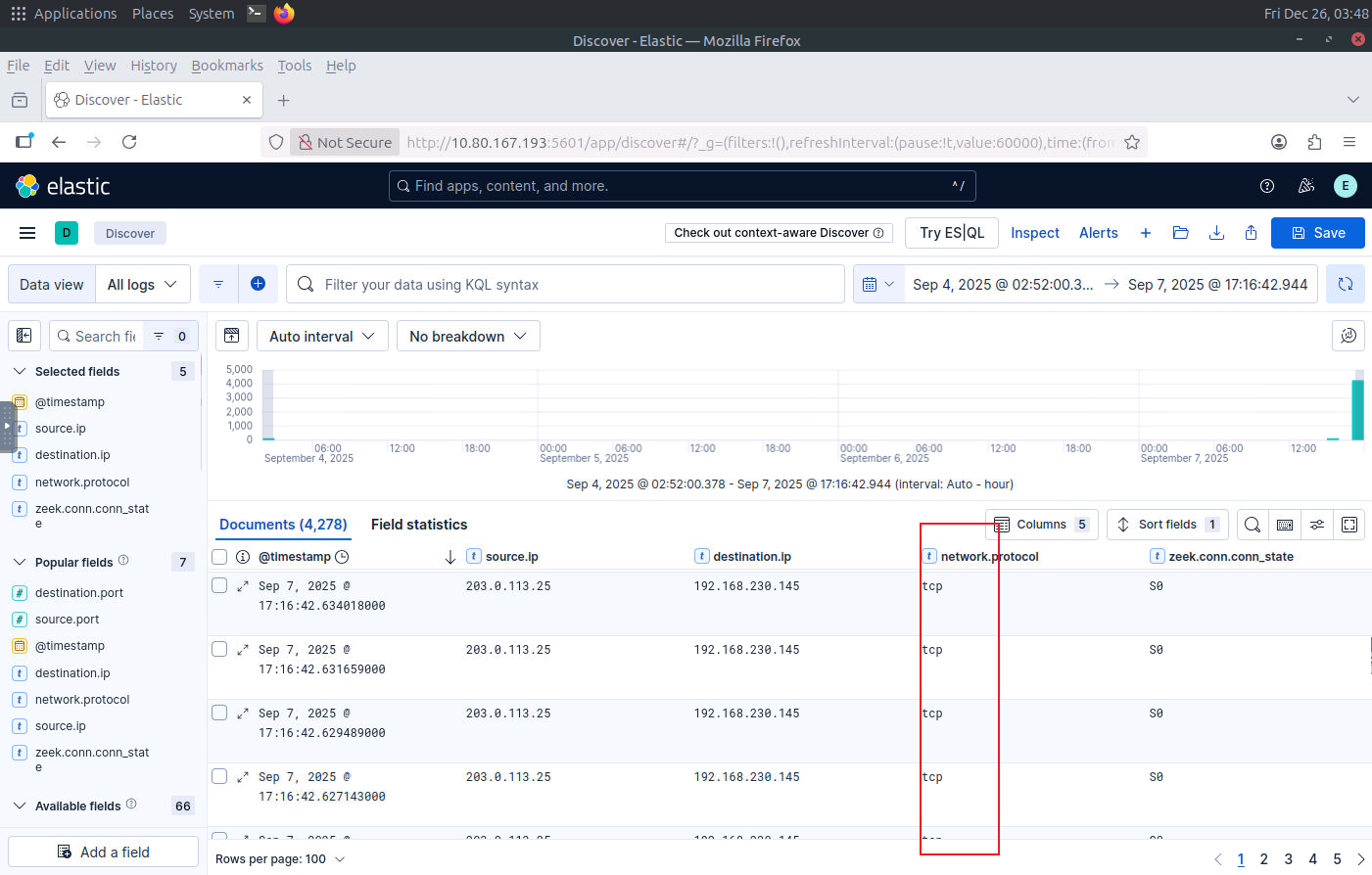Screen dimensions: 1372x875
Task: Open the calendar date quick menu
Action: point(877,284)
